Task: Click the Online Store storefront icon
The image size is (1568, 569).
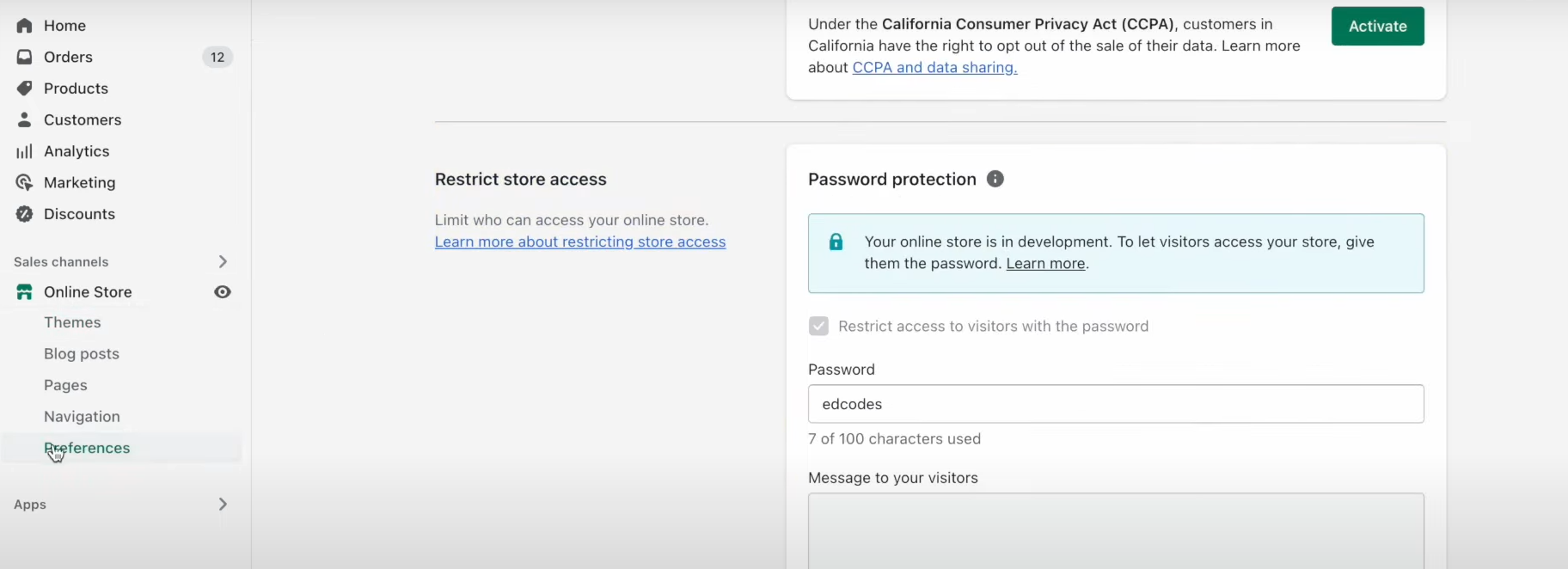Action: pyautogui.click(x=24, y=292)
